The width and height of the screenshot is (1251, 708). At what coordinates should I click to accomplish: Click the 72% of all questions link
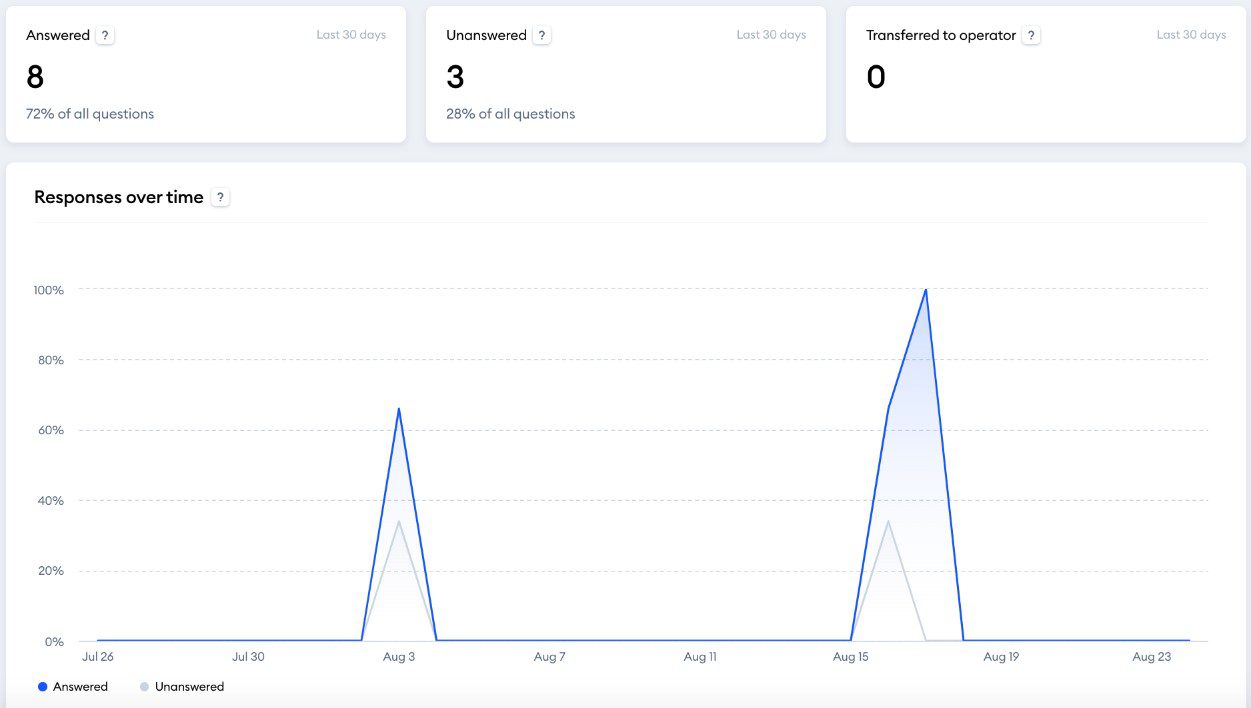(90, 113)
